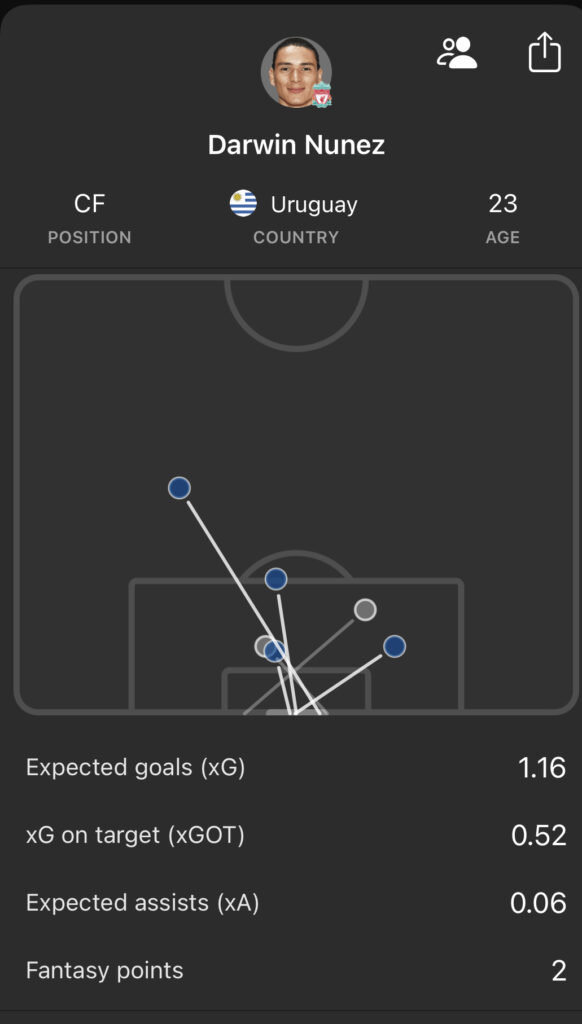Open the compare players icon
Screen dimensions: 582x1024
tap(458, 52)
